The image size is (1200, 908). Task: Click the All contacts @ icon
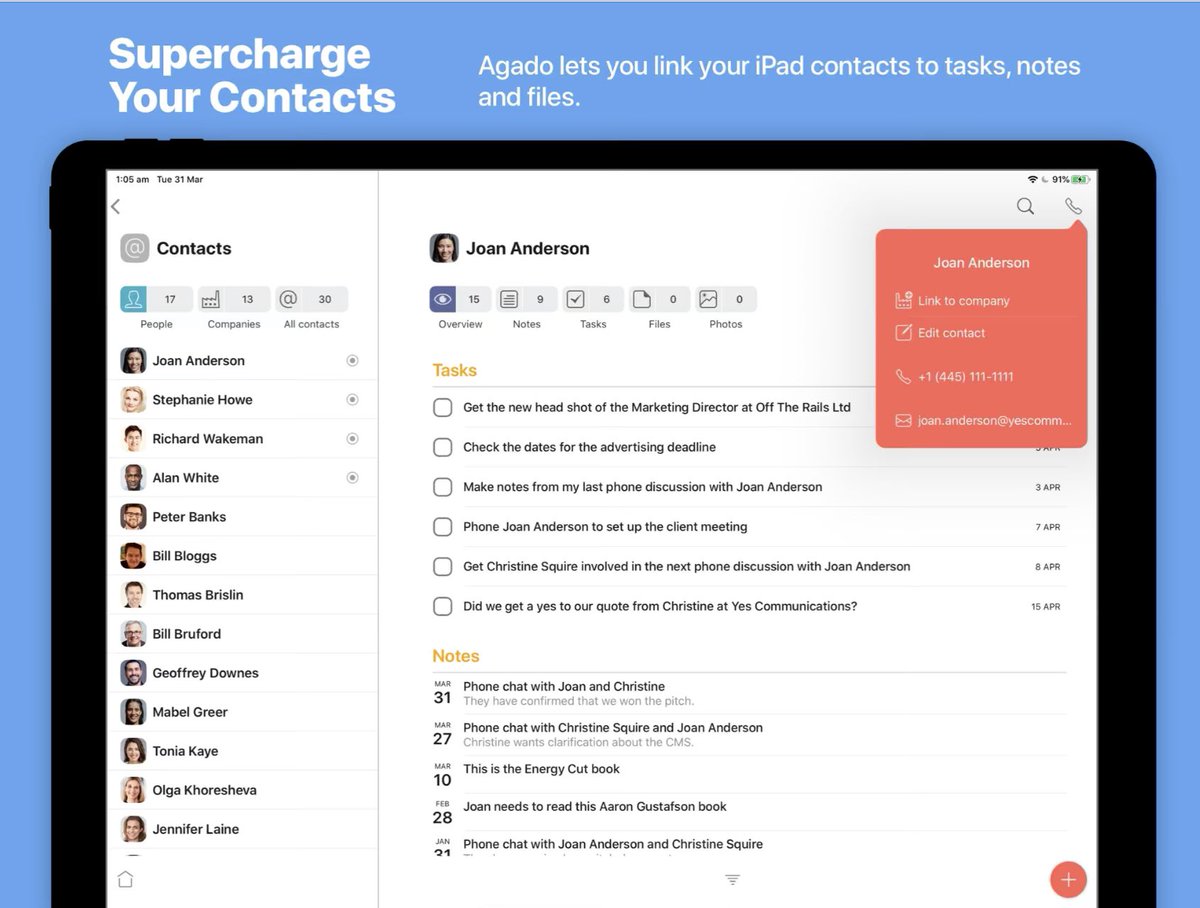288,298
